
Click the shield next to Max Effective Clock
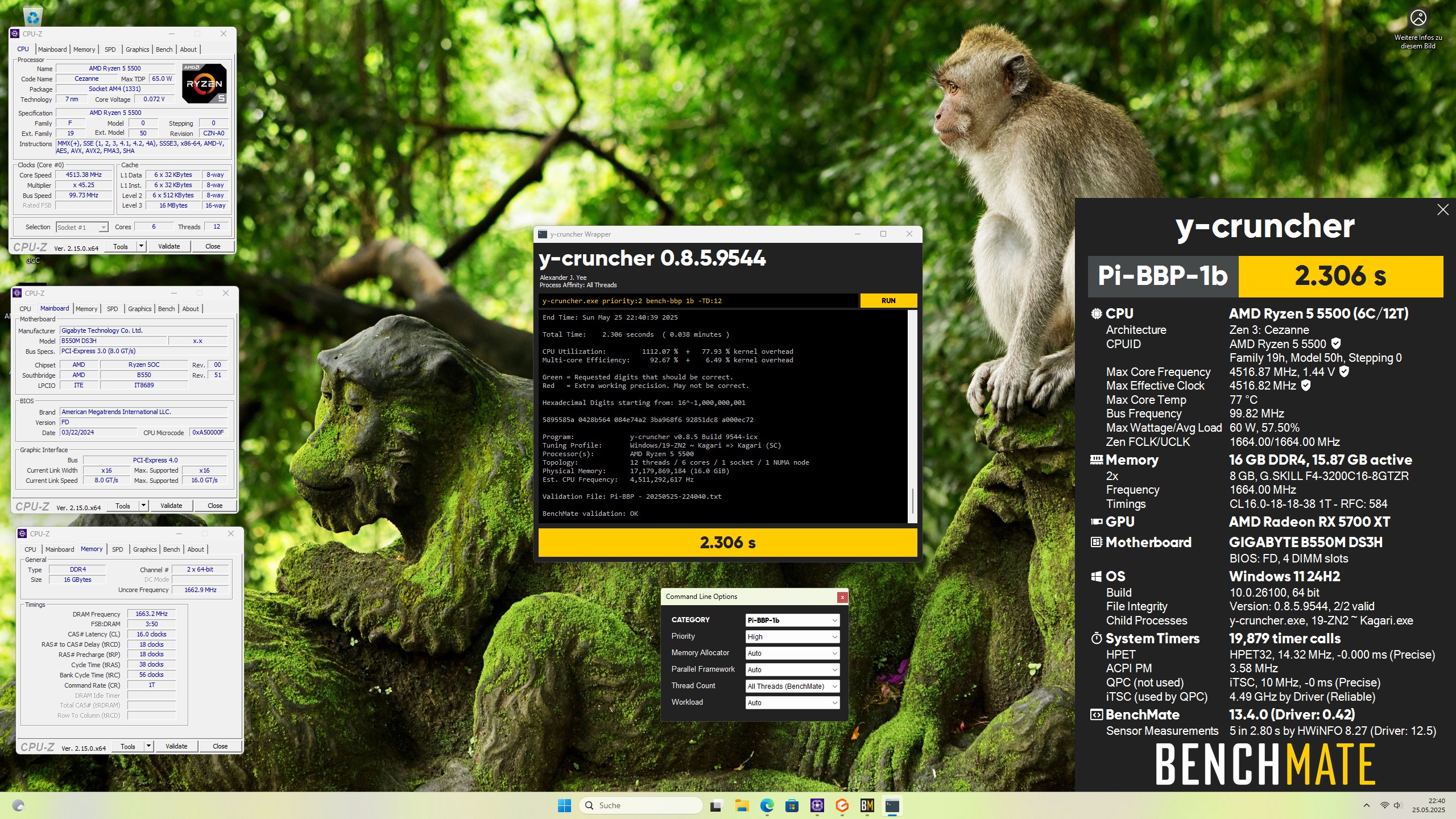point(1306,386)
